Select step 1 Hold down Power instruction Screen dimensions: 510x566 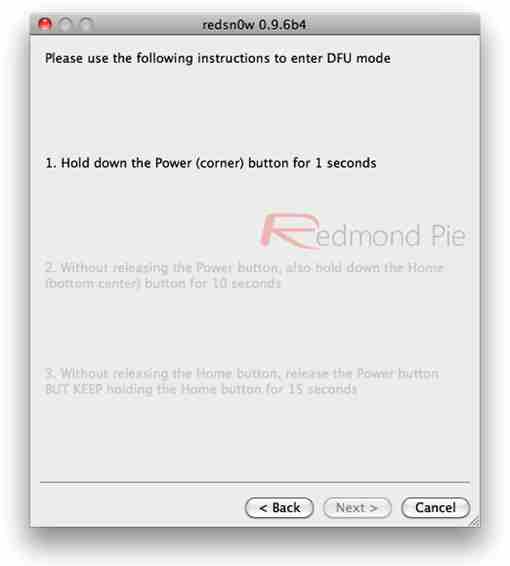211,163
